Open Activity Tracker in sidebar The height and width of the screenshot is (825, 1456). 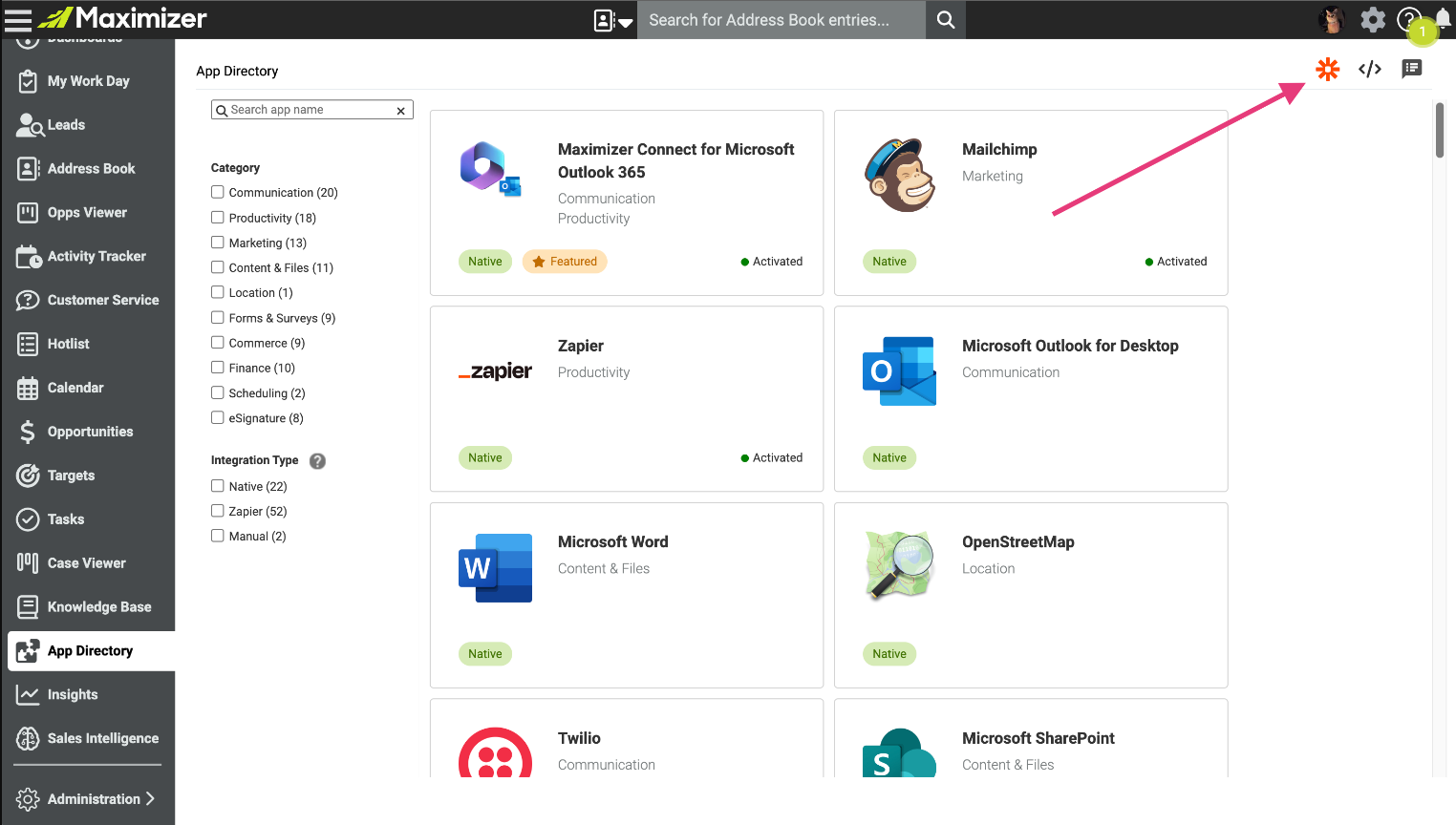[88, 256]
